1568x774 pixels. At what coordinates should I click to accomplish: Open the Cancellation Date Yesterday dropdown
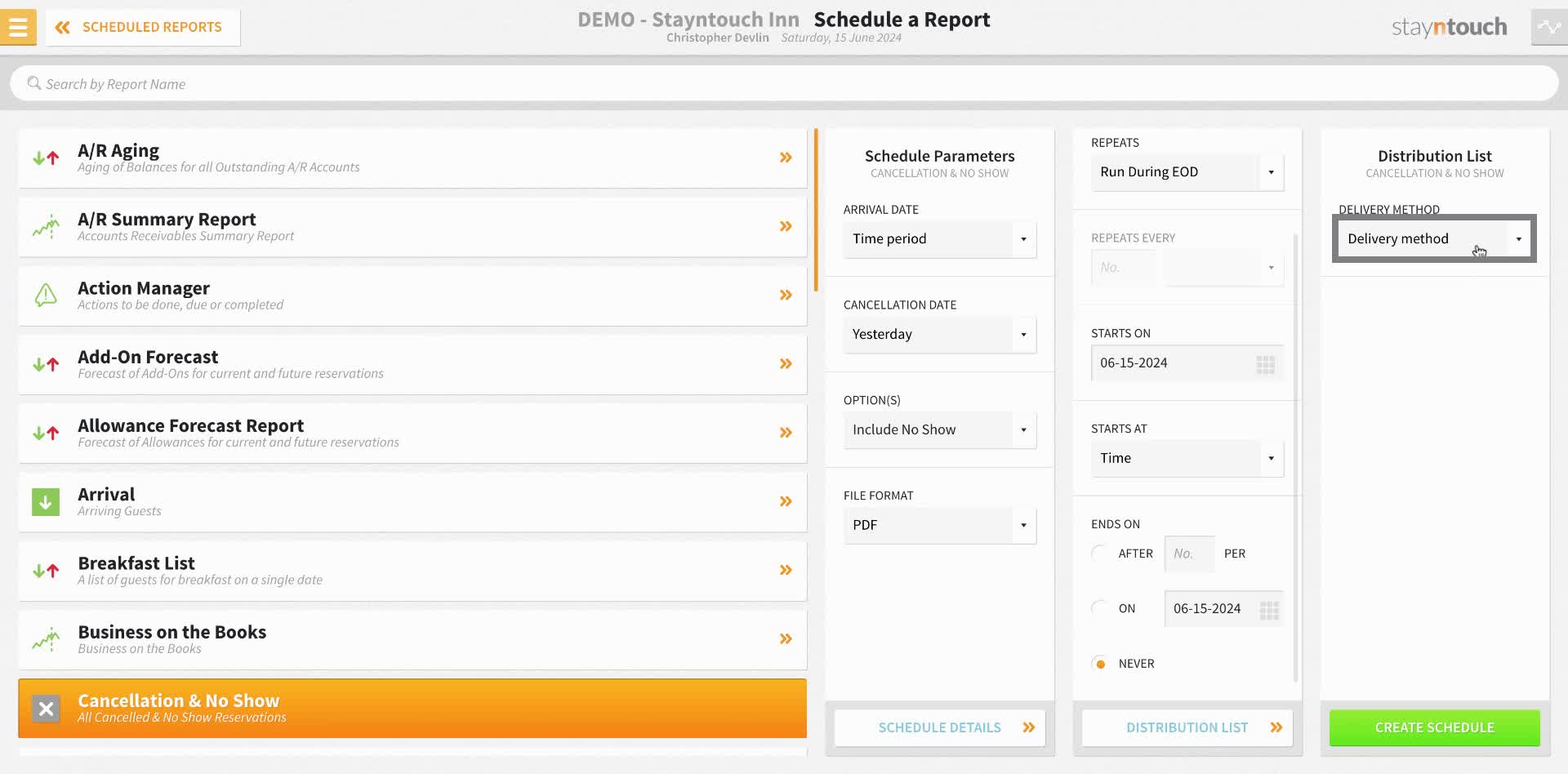(x=940, y=335)
